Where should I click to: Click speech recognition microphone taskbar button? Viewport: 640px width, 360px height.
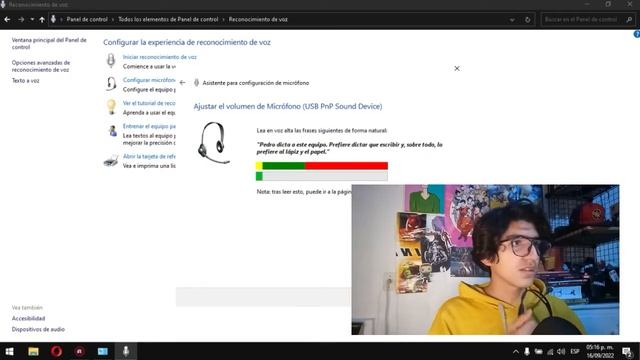[126, 351]
